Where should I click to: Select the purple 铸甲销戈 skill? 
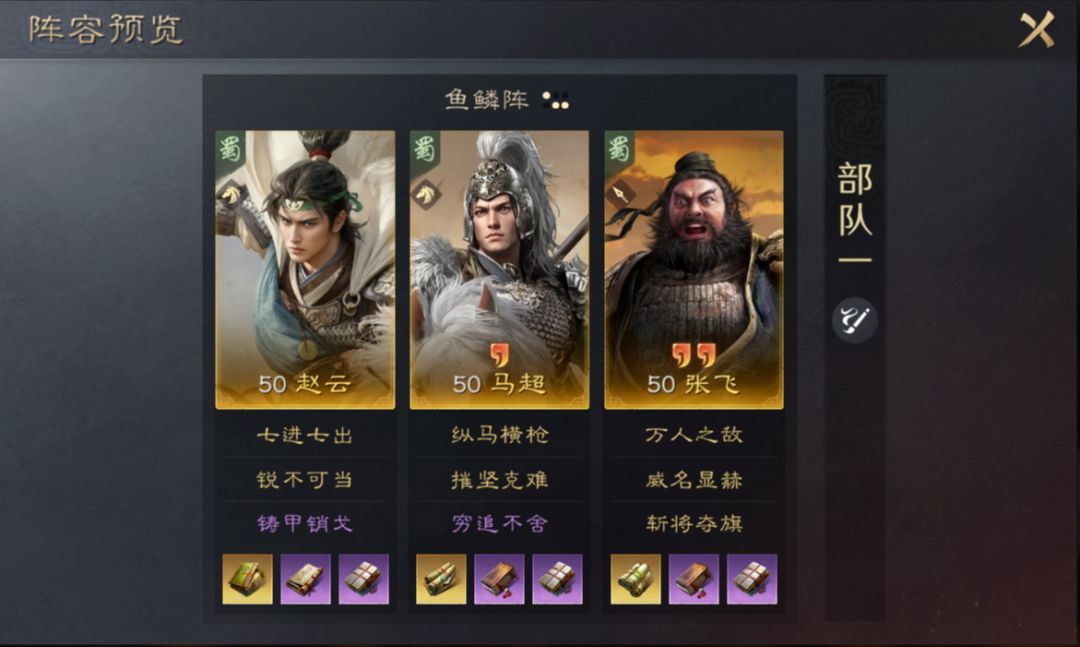(x=305, y=524)
